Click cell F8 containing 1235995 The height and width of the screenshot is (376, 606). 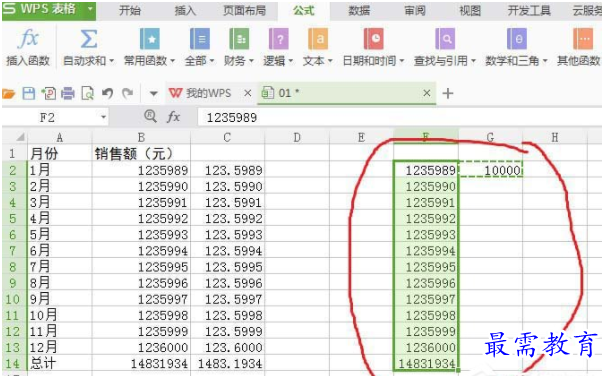[x=426, y=267]
